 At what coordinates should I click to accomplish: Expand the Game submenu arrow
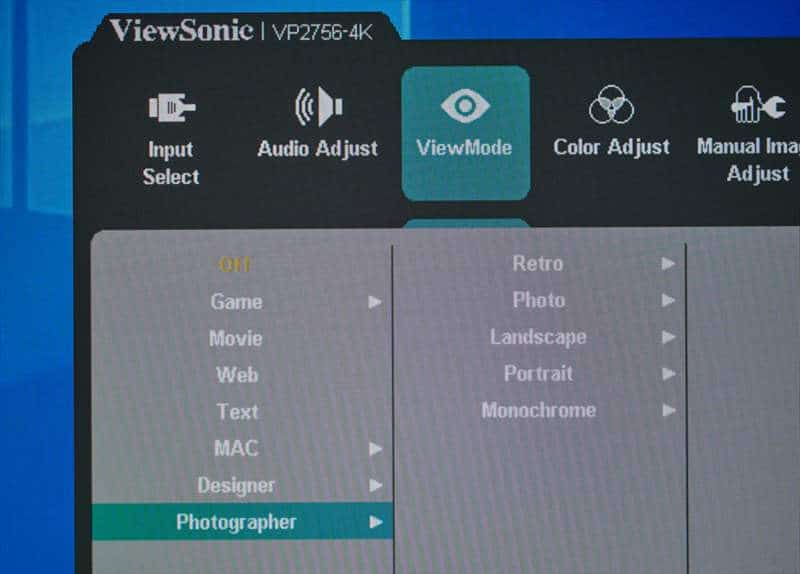click(x=376, y=303)
